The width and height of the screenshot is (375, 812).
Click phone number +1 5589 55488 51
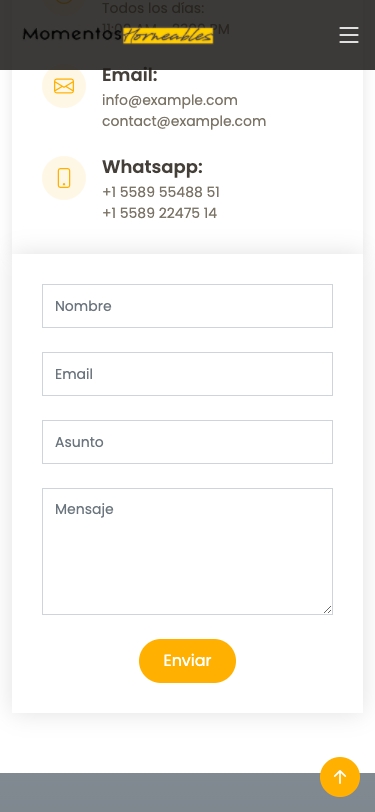161,192
